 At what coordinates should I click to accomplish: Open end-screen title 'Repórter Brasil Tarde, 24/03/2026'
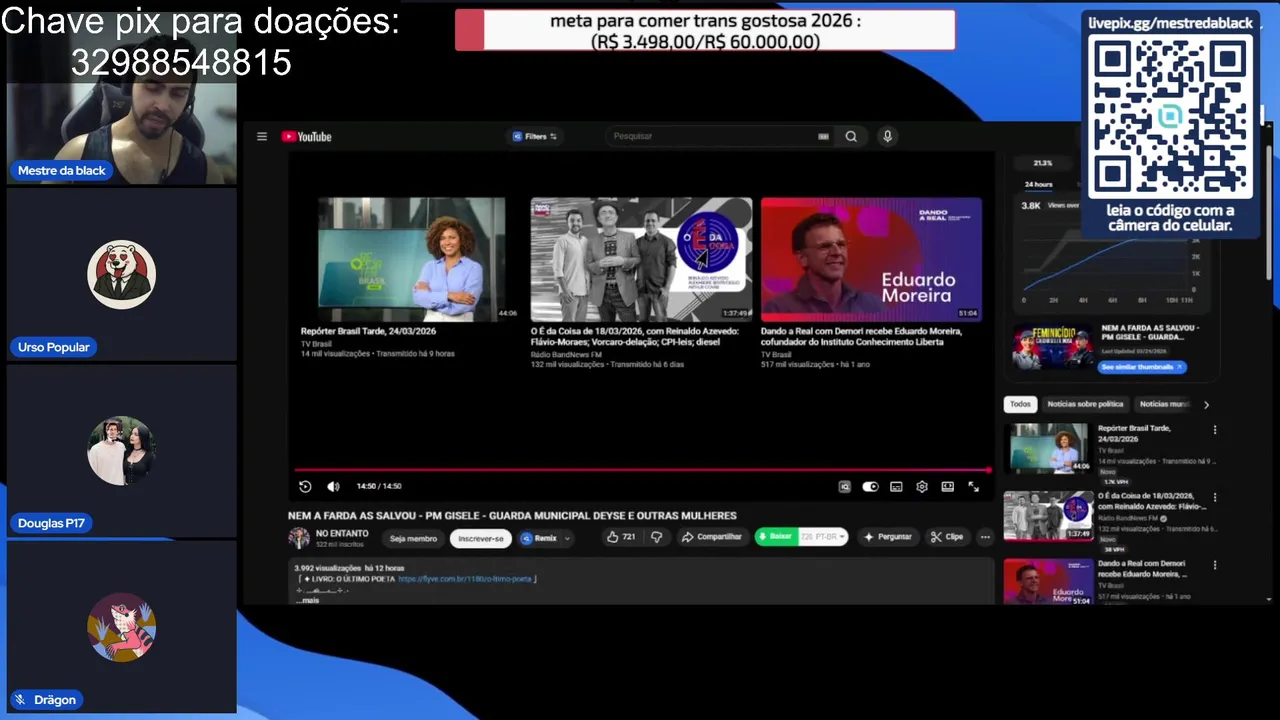[x=368, y=331]
